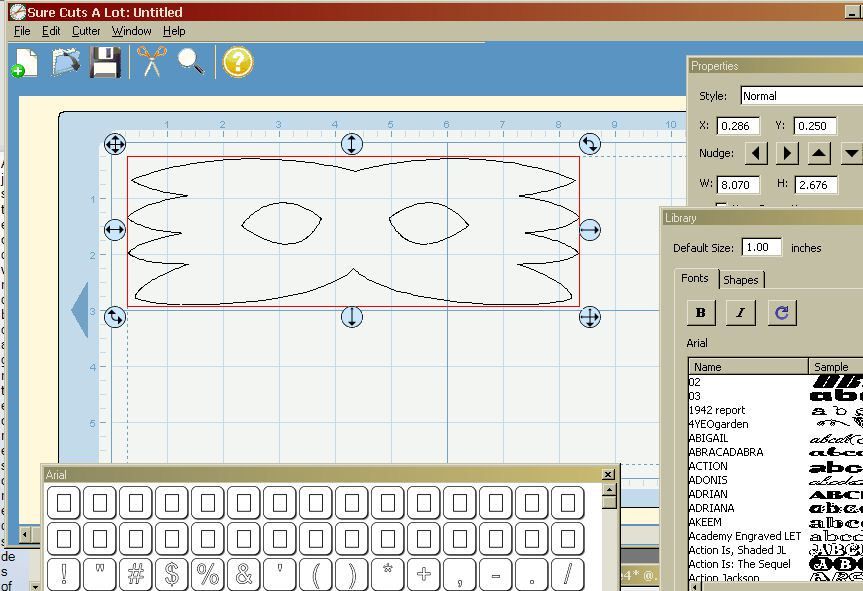Toggle Bold font style button
Image resolution: width=863 pixels, height=591 pixels.
[701, 313]
